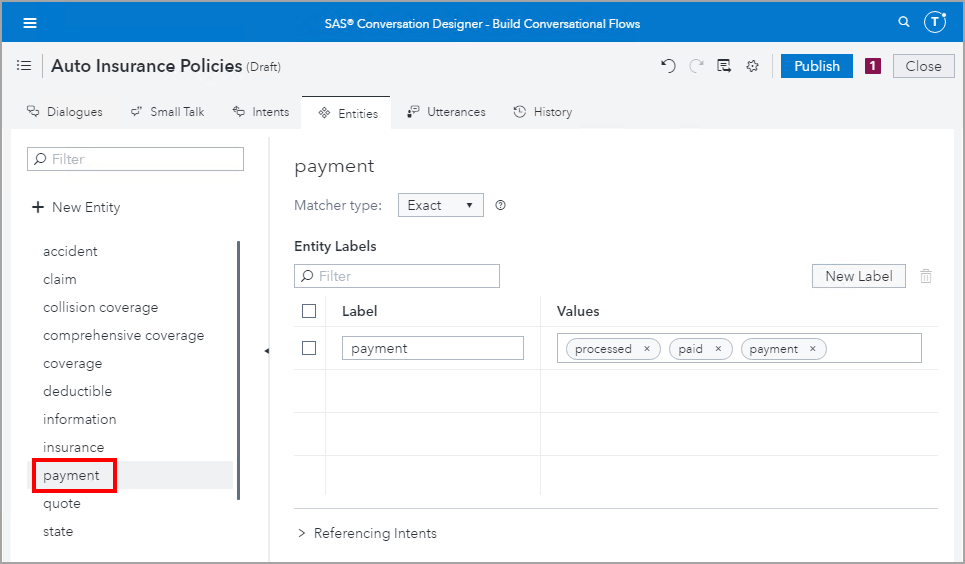965x564 pixels.
Task: Select the insurance entity
Action: coord(73,448)
